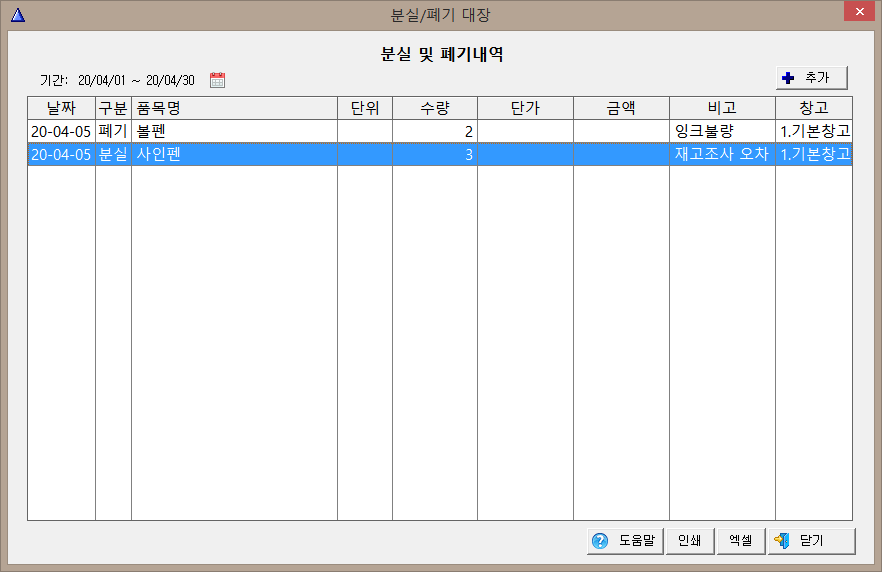
Task: Click the 인쇄 print button
Action: pos(690,541)
